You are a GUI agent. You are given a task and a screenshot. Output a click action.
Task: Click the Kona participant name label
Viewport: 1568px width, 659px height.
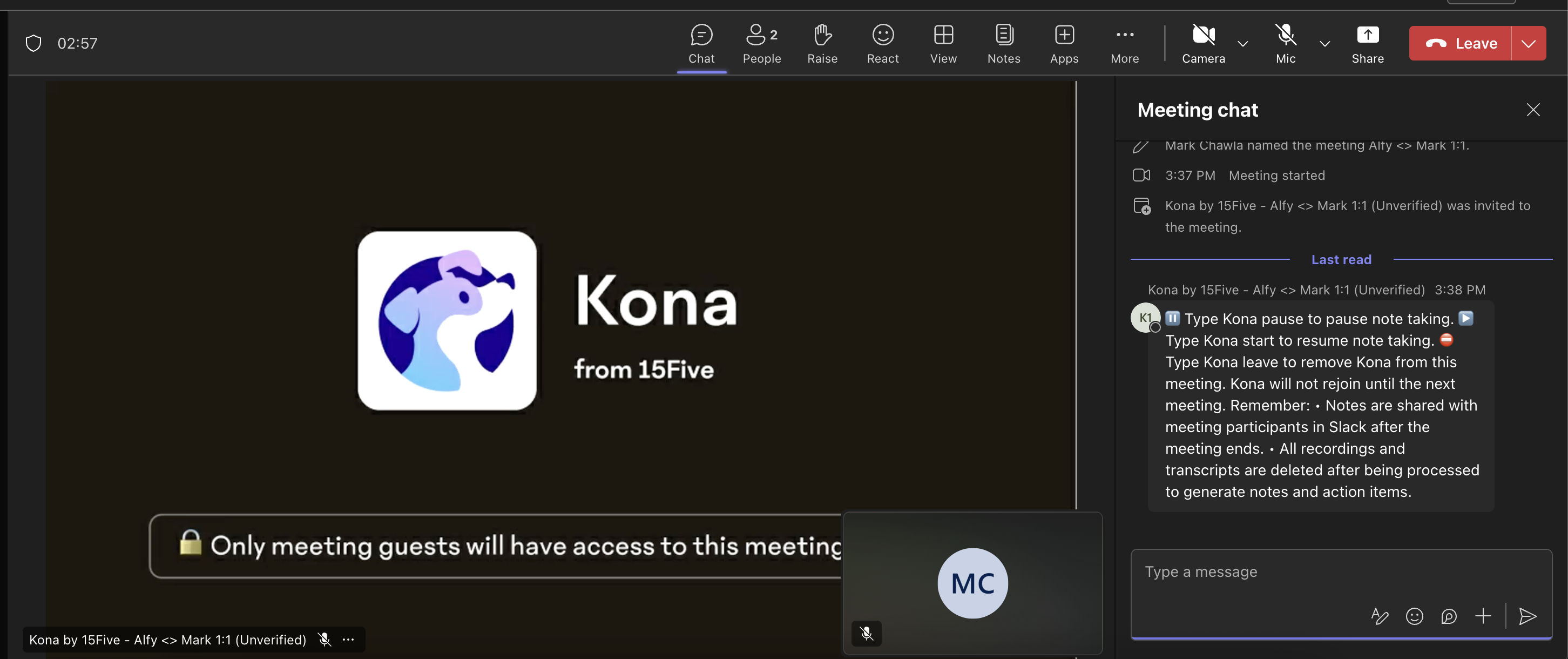(x=167, y=640)
